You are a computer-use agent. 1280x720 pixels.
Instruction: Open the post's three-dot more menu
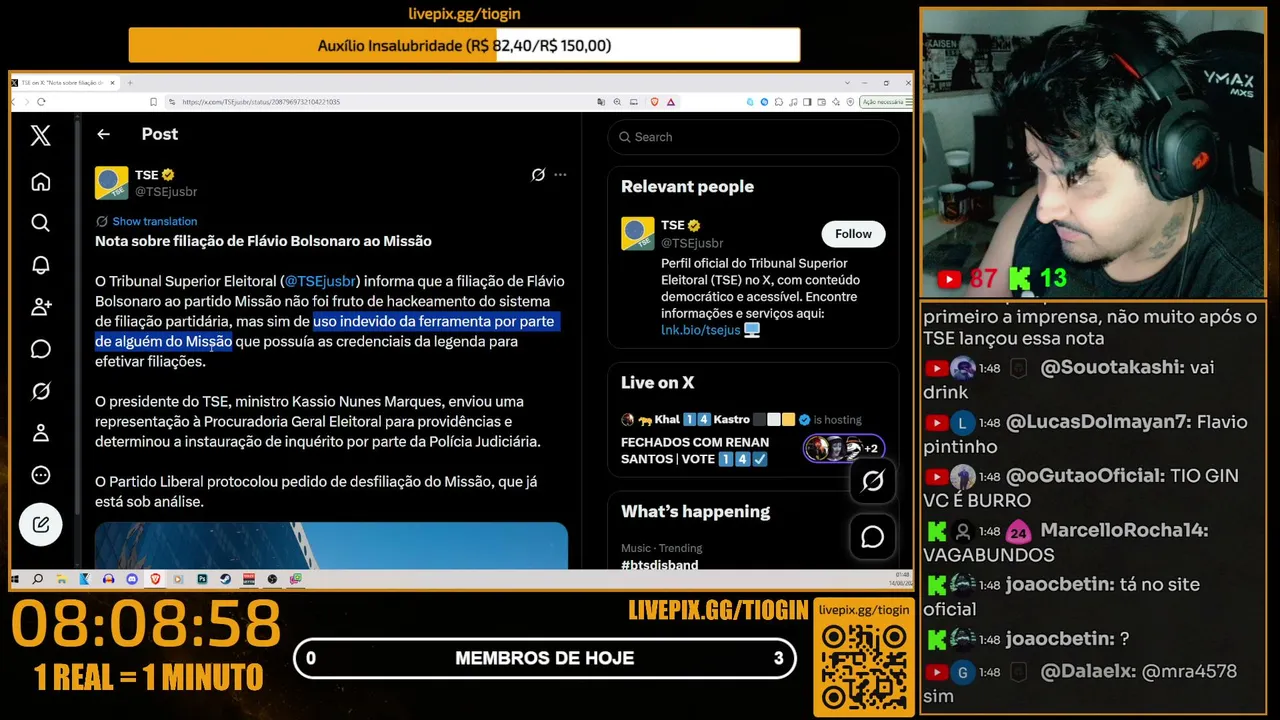click(560, 175)
